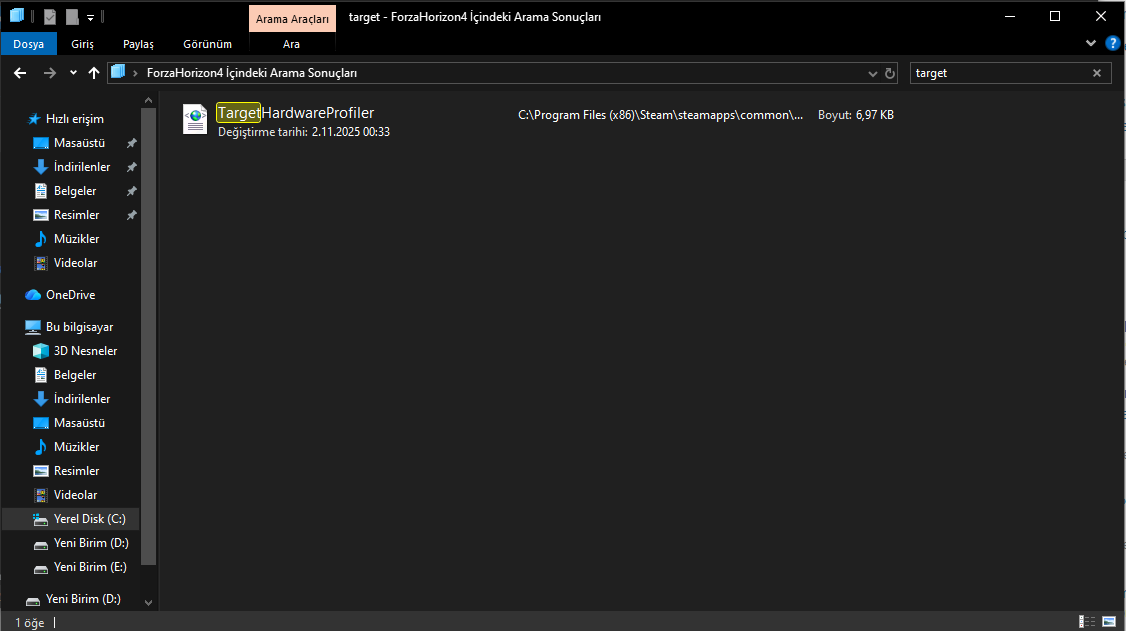1126x631 pixels.
Task: Clear the search box text
Action: pyautogui.click(x=1097, y=73)
